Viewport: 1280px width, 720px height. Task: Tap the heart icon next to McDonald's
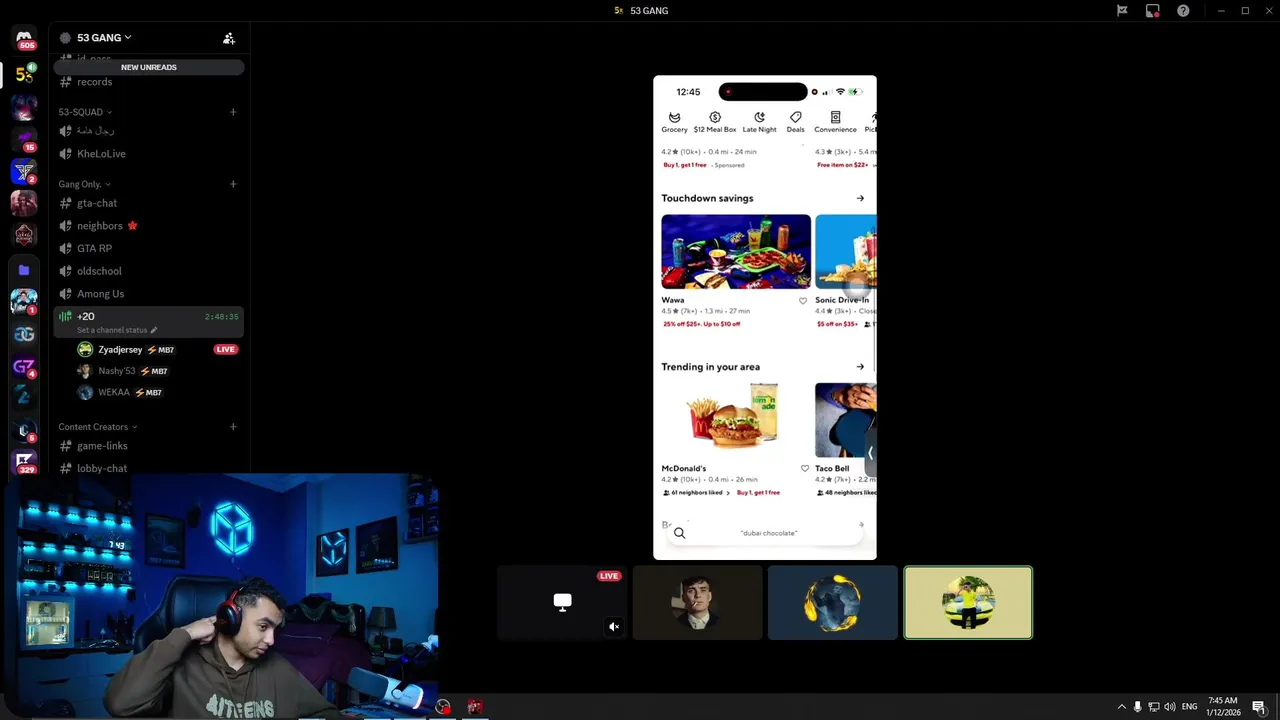click(804, 468)
